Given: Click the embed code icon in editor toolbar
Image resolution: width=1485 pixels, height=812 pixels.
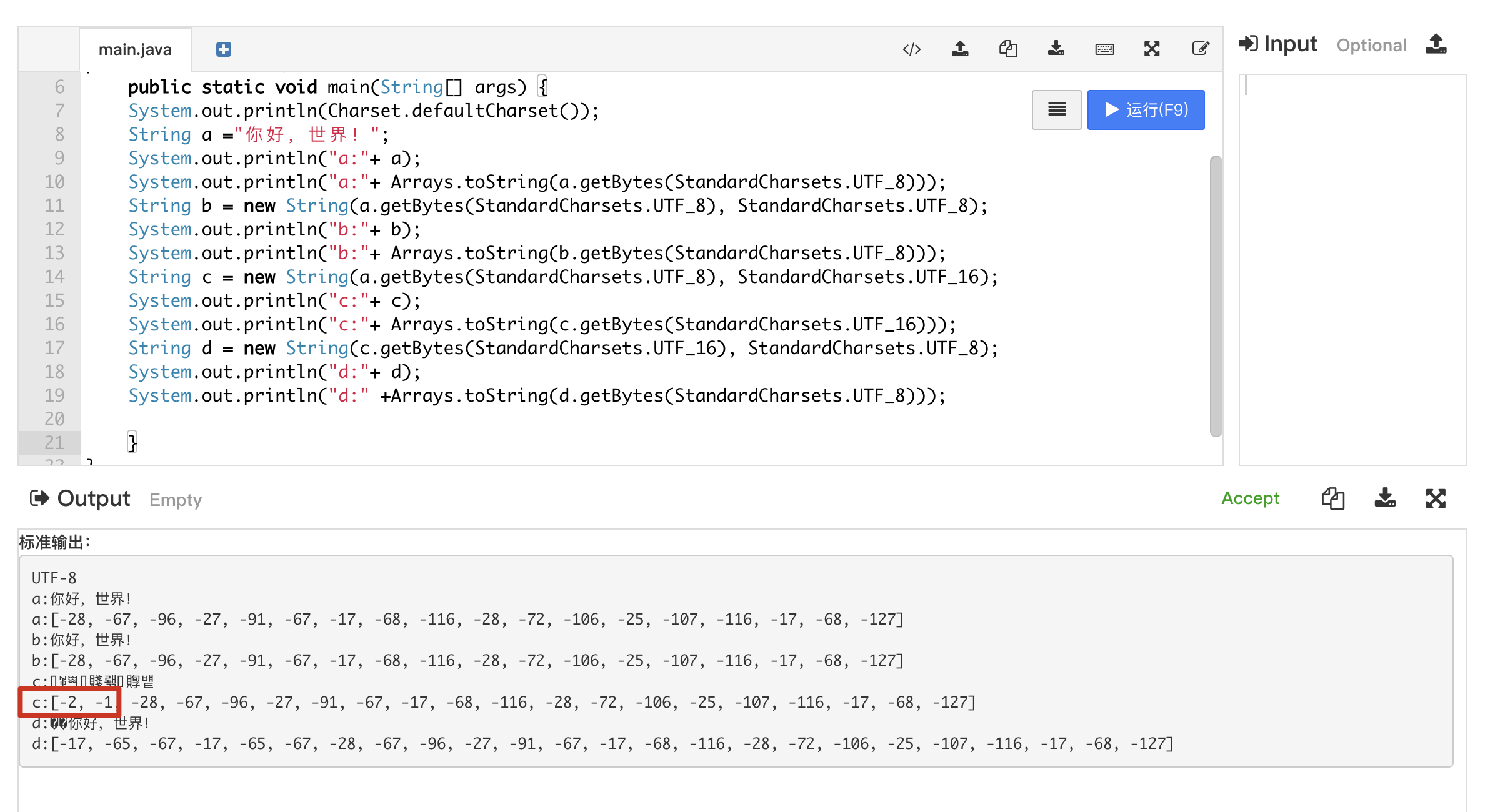Looking at the screenshot, I should click(x=912, y=49).
